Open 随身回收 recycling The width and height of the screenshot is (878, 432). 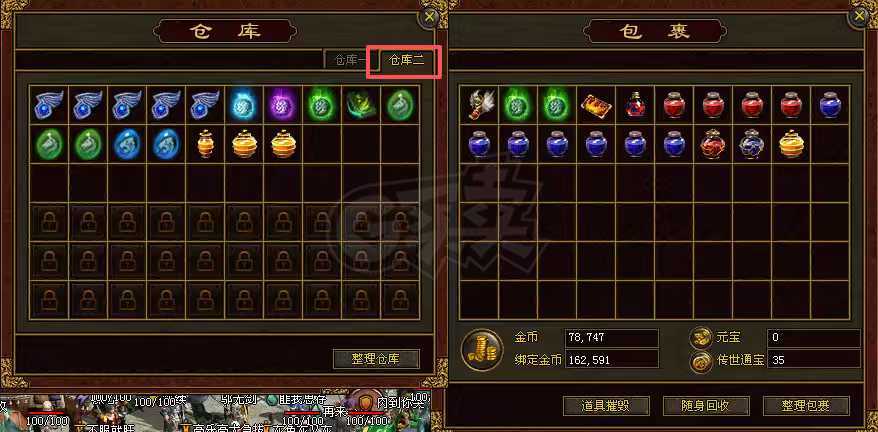(706, 406)
